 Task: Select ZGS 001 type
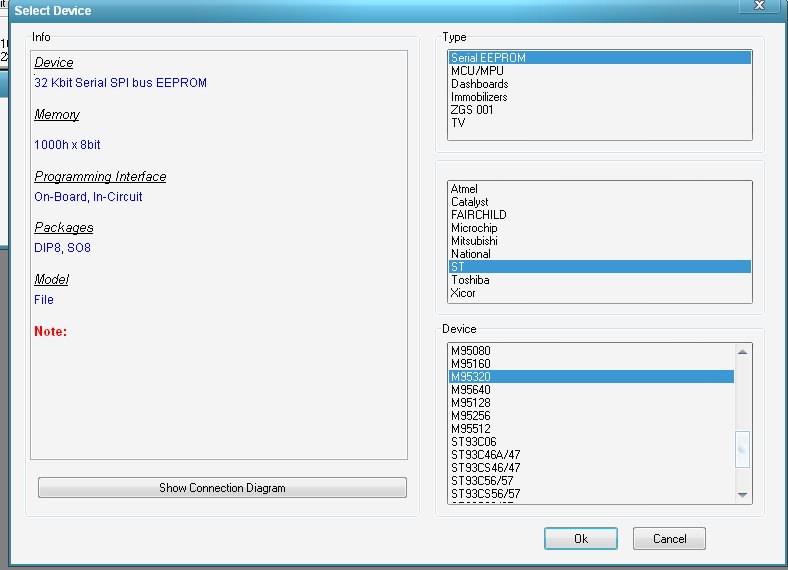click(x=600, y=110)
